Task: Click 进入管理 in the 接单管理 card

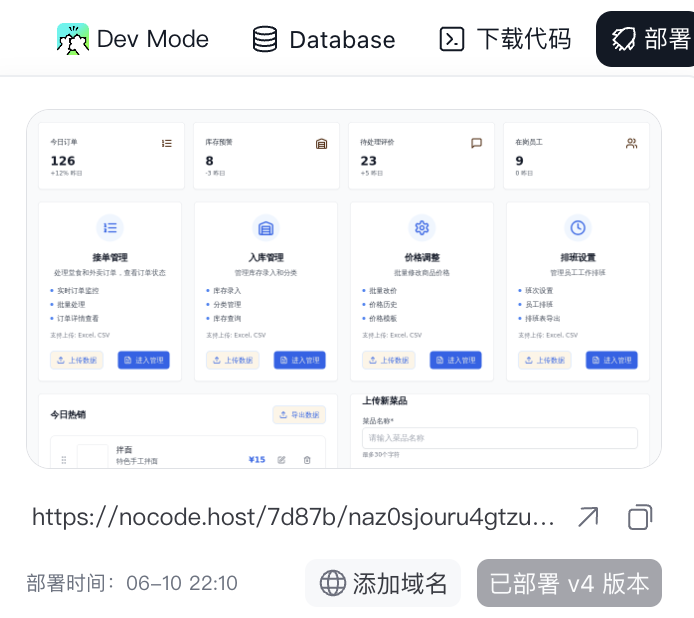Action: coord(143,360)
